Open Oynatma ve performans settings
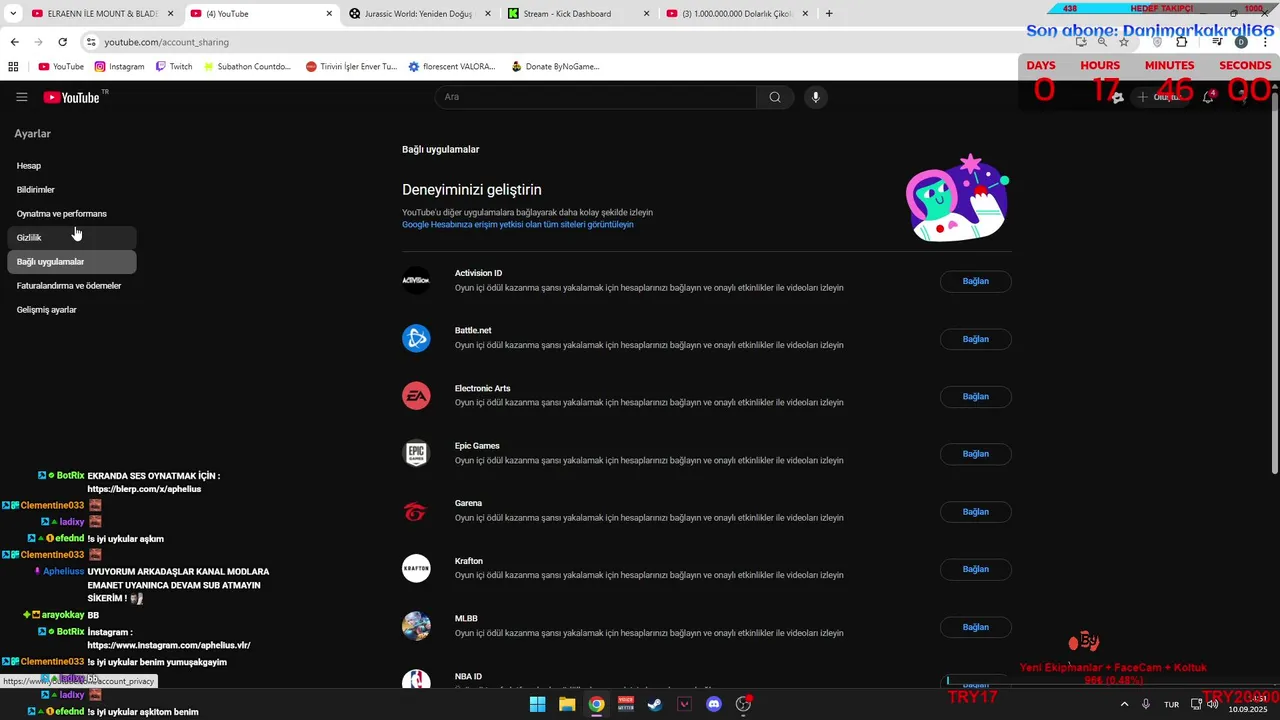This screenshot has width=1280, height=720. coord(71,213)
